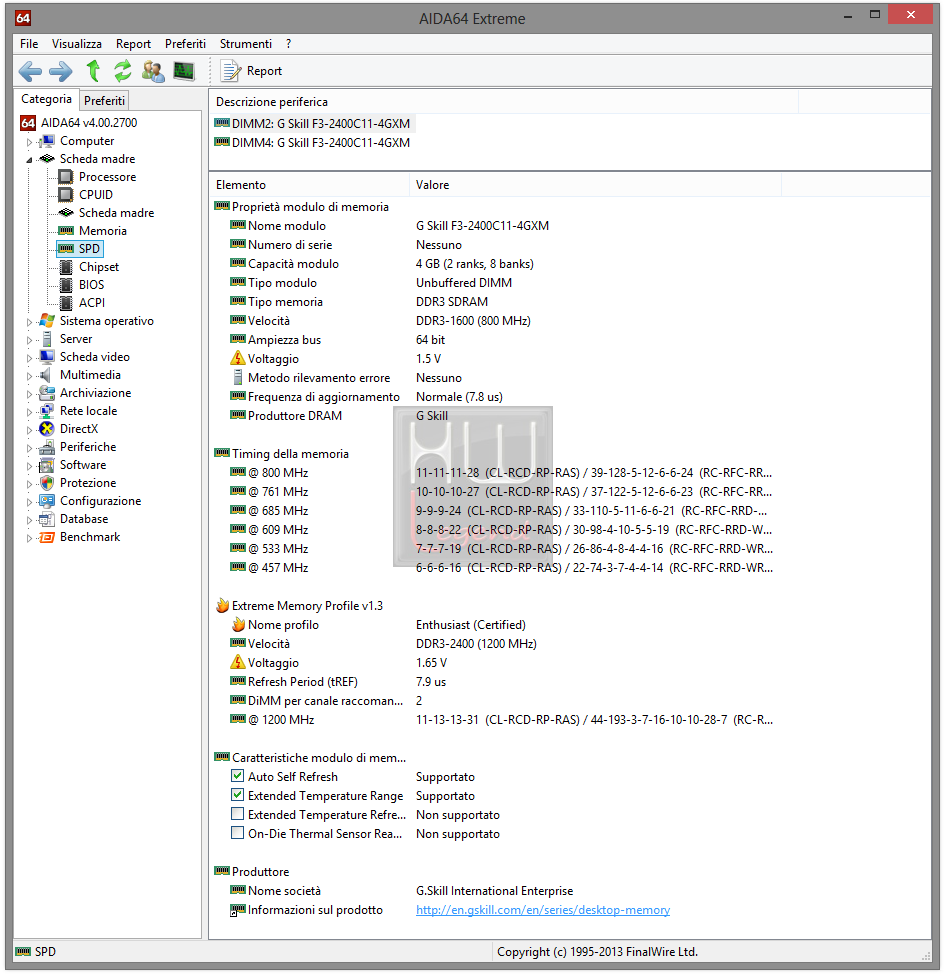Click the Report toolbar label
This screenshot has width=946, height=974.
pyautogui.click(x=264, y=71)
